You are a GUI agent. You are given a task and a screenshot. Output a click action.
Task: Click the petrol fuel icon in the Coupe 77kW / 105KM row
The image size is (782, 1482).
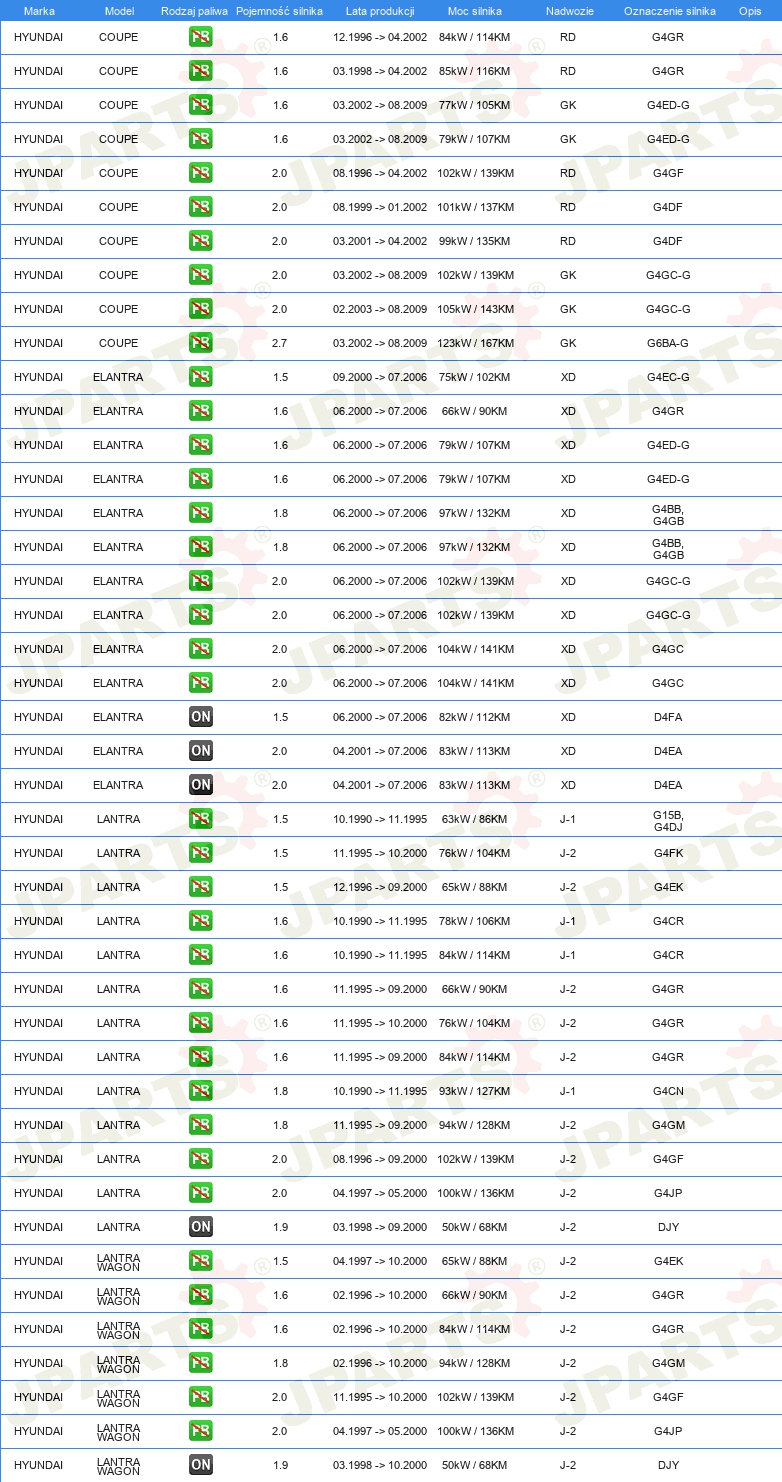(x=201, y=105)
